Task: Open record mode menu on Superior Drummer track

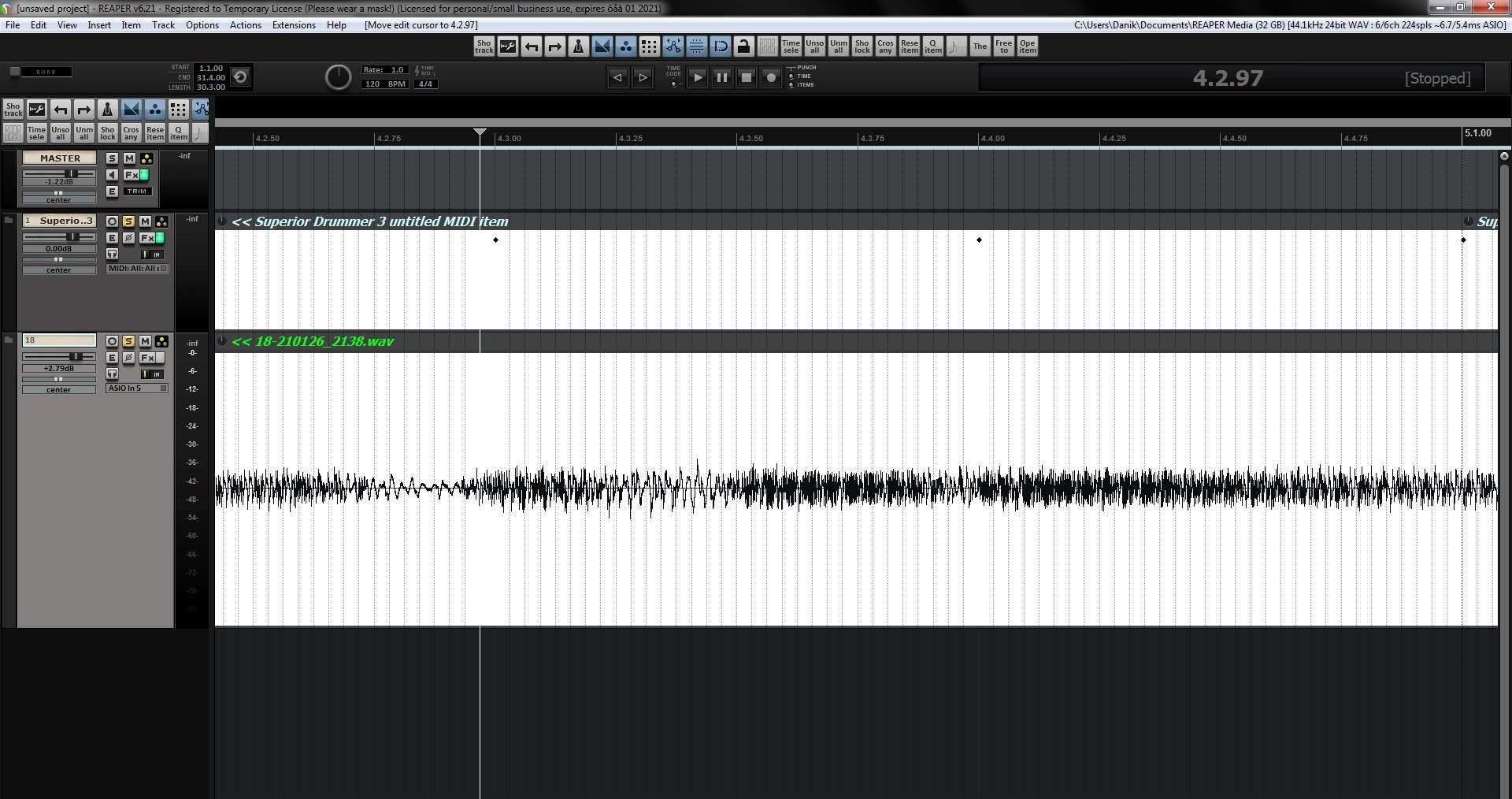Action: click(x=152, y=255)
